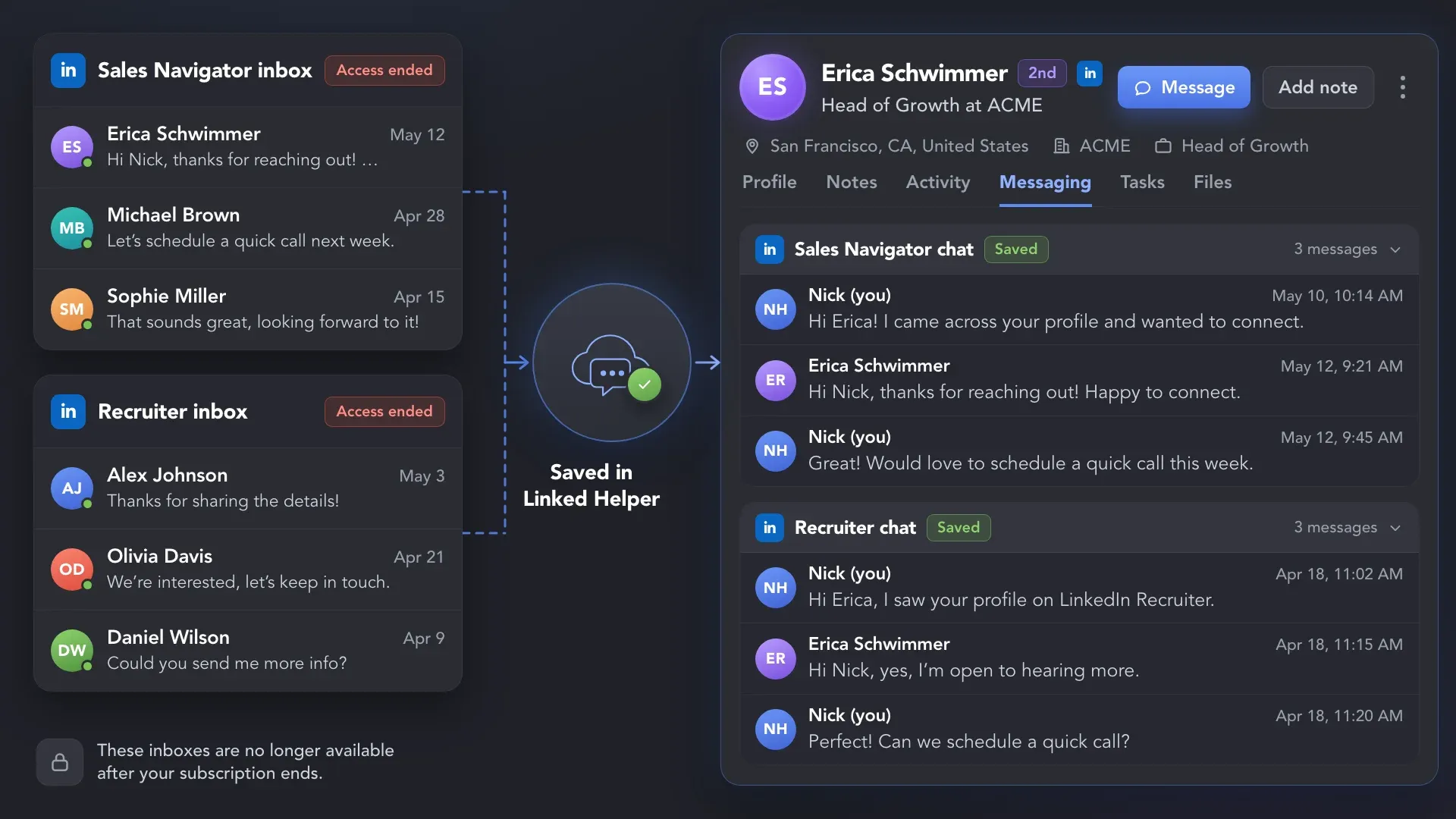The image size is (1456, 819).
Task: Open the Profile tab
Action: pyautogui.click(x=769, y=182)
